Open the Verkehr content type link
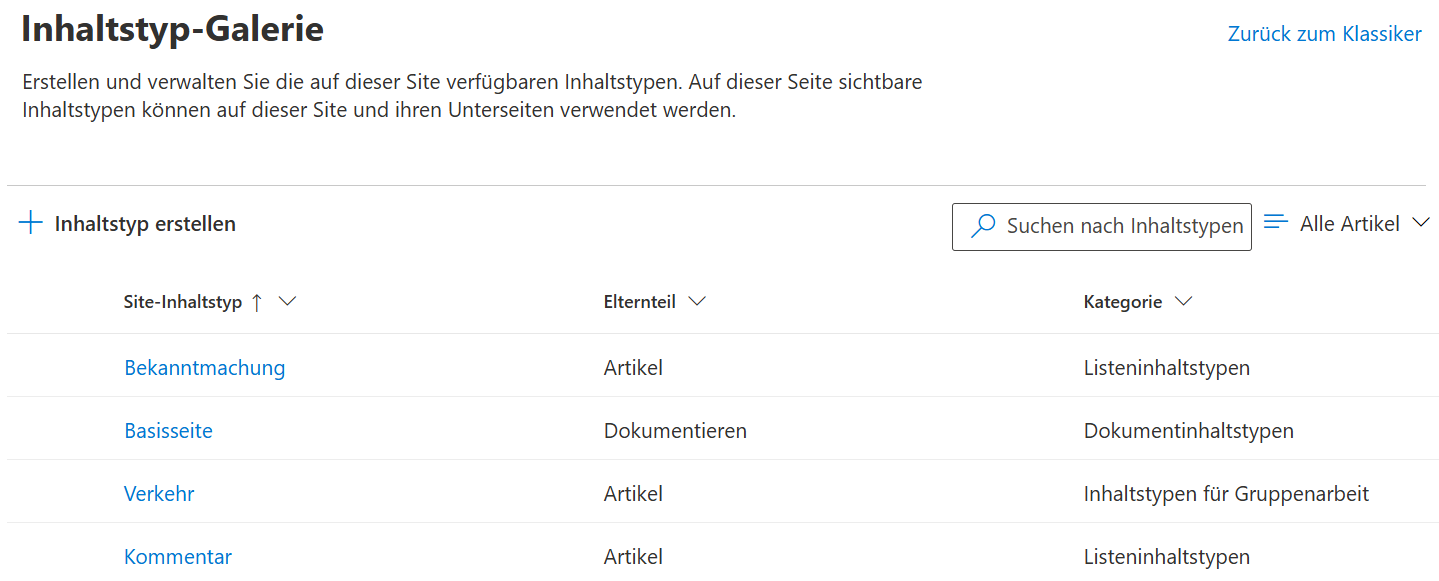 (x=159, y=494)
